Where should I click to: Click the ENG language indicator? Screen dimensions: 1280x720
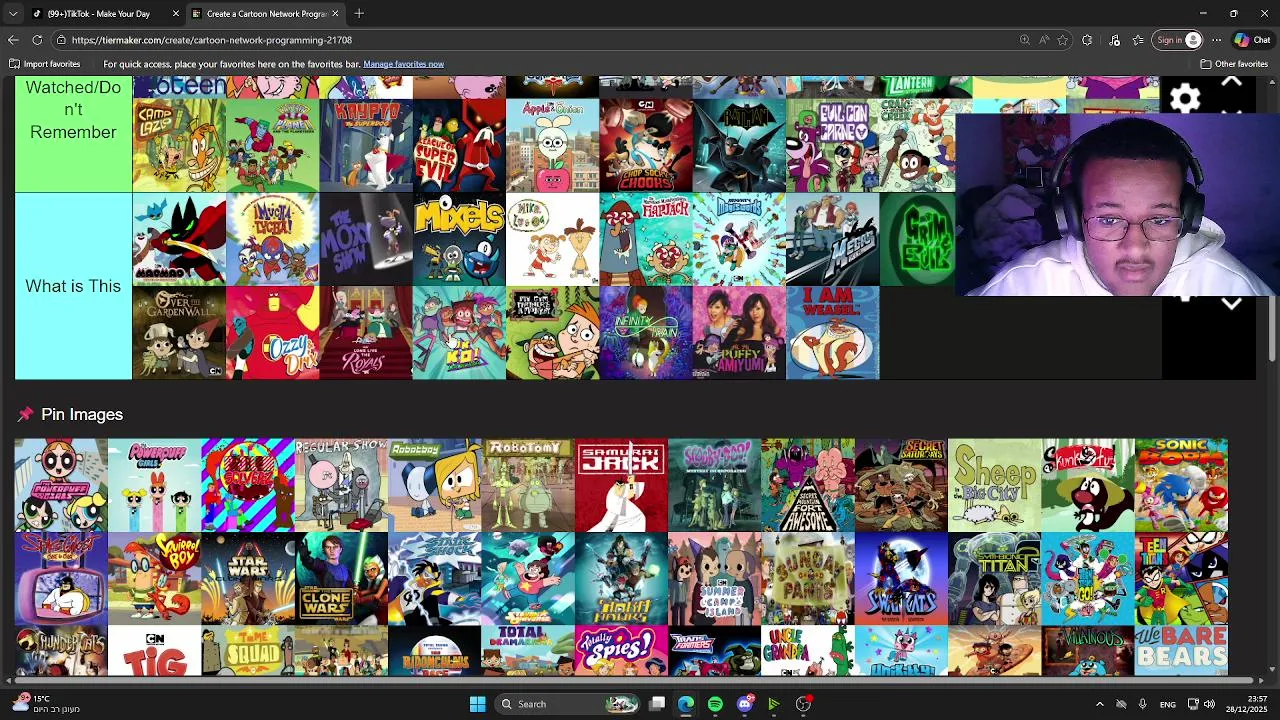pyautogui.click(x=1167, y=704)
